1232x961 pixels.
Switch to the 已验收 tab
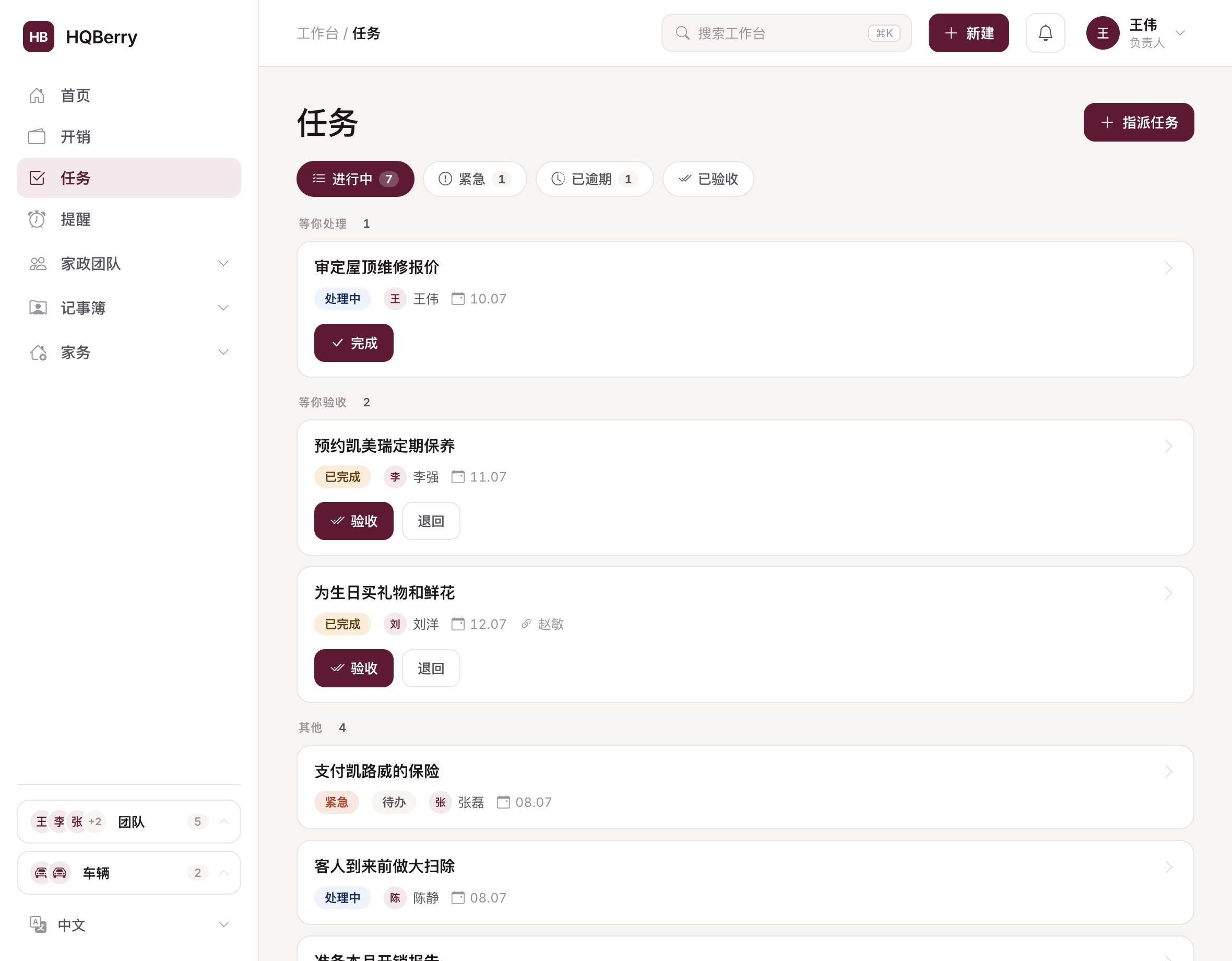(708, 179)
